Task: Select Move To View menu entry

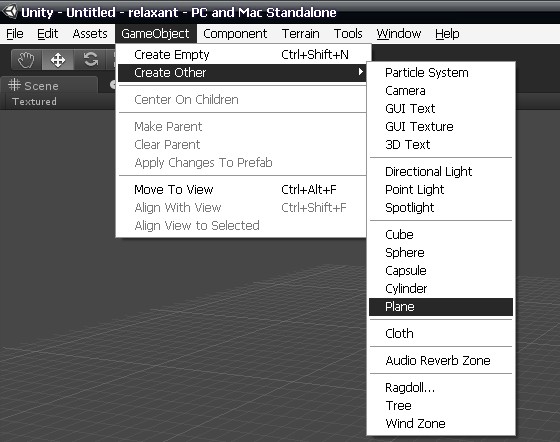Action: (242, 190)
